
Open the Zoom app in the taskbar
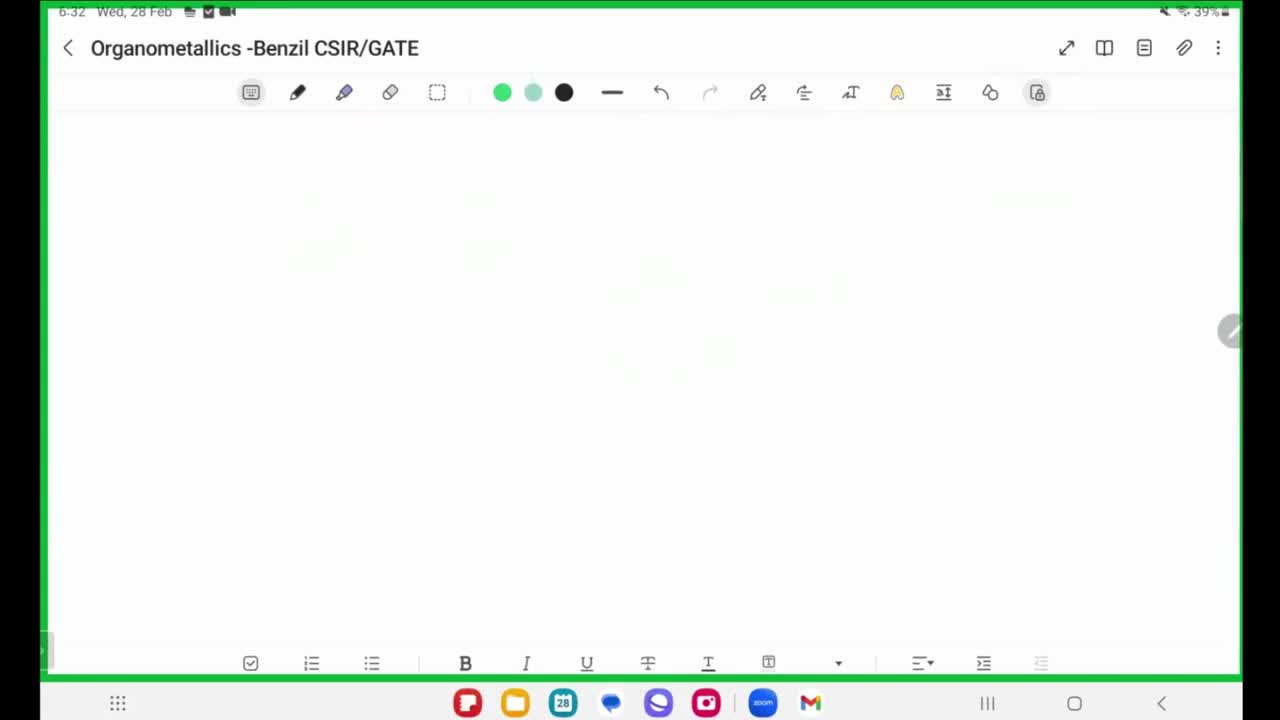click(762, 703)
